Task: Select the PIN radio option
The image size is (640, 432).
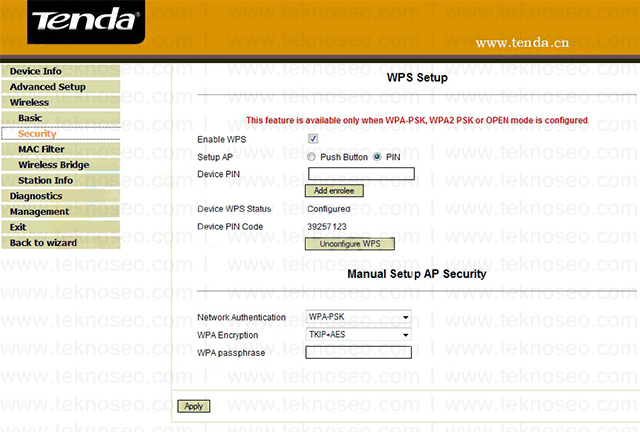Action: pos(377,157)
